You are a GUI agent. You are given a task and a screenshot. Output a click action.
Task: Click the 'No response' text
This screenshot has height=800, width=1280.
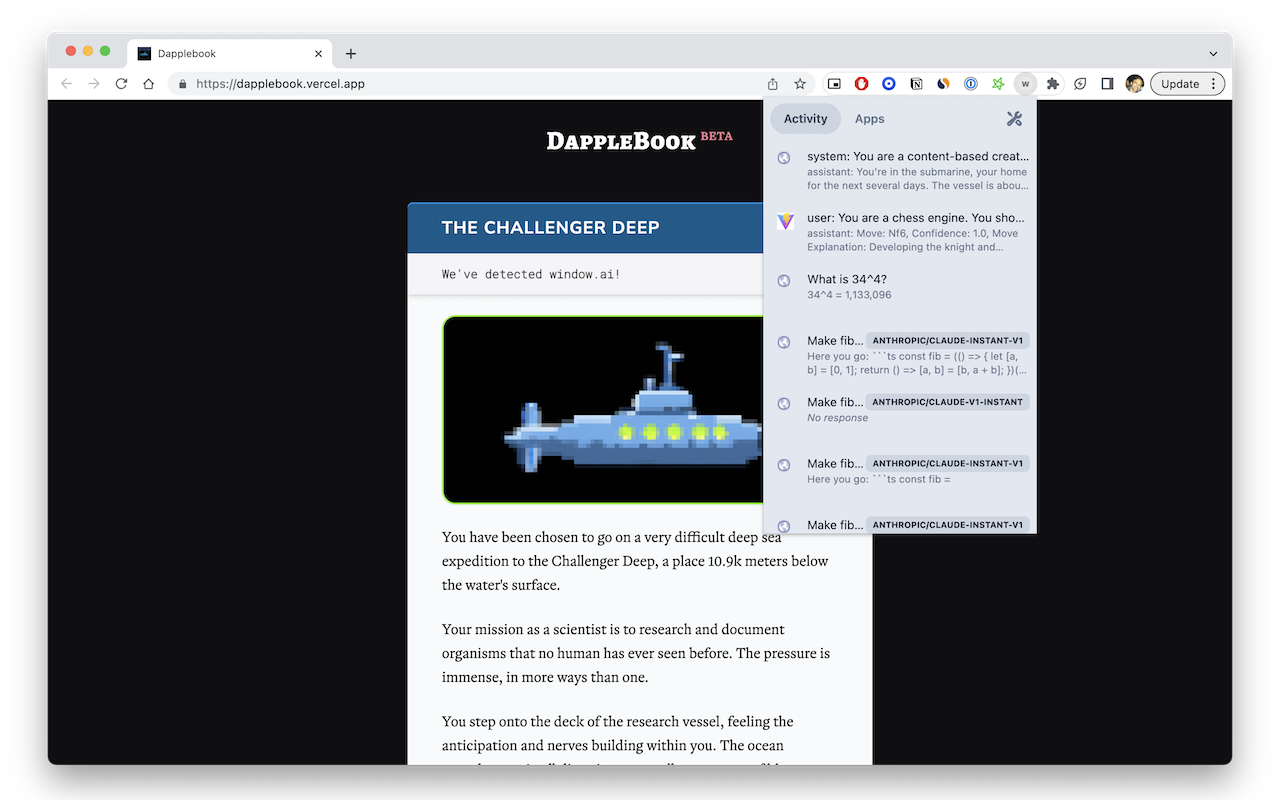[838, 418]
